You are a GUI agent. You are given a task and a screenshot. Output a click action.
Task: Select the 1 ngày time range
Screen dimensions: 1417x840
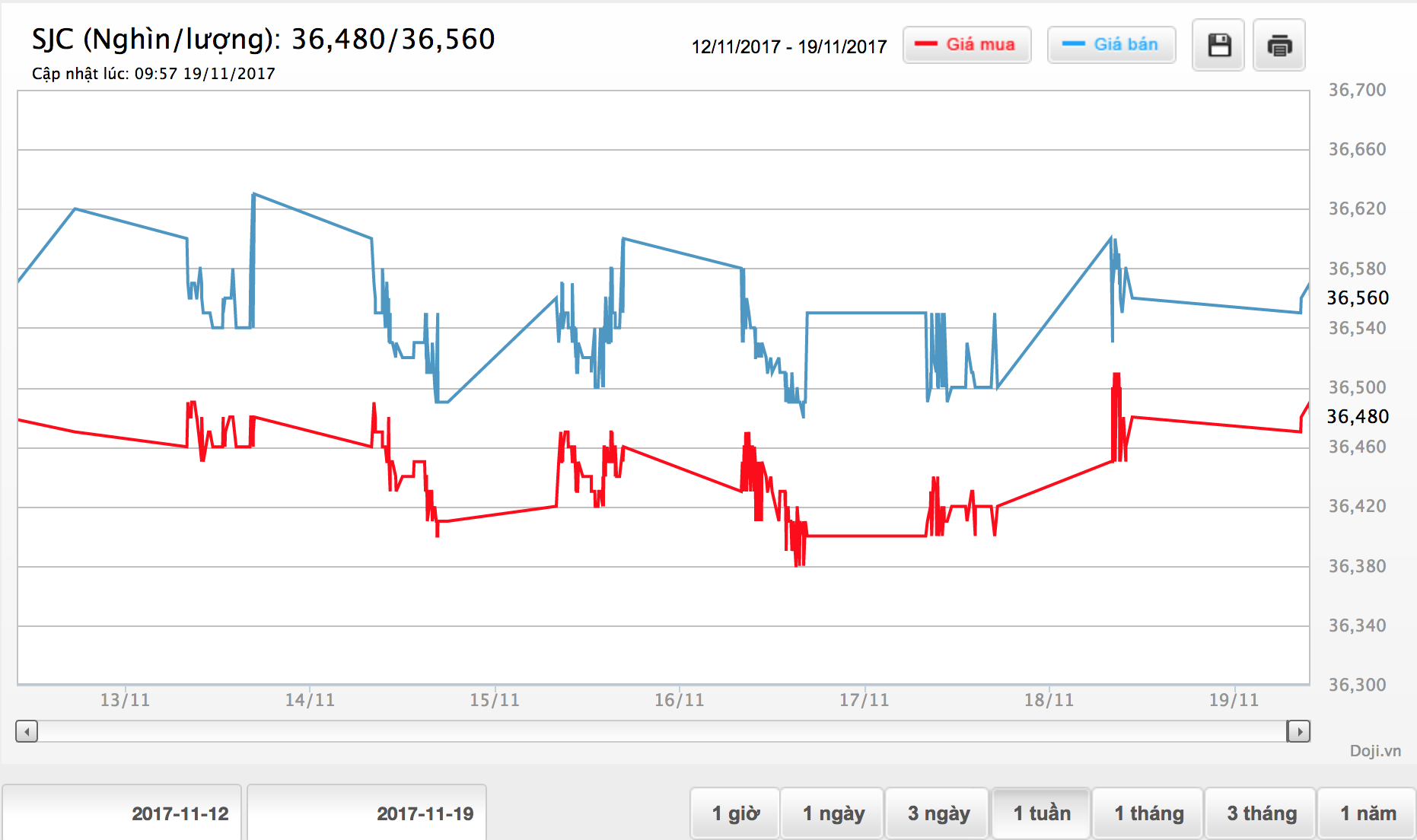(x=833, y=813)
